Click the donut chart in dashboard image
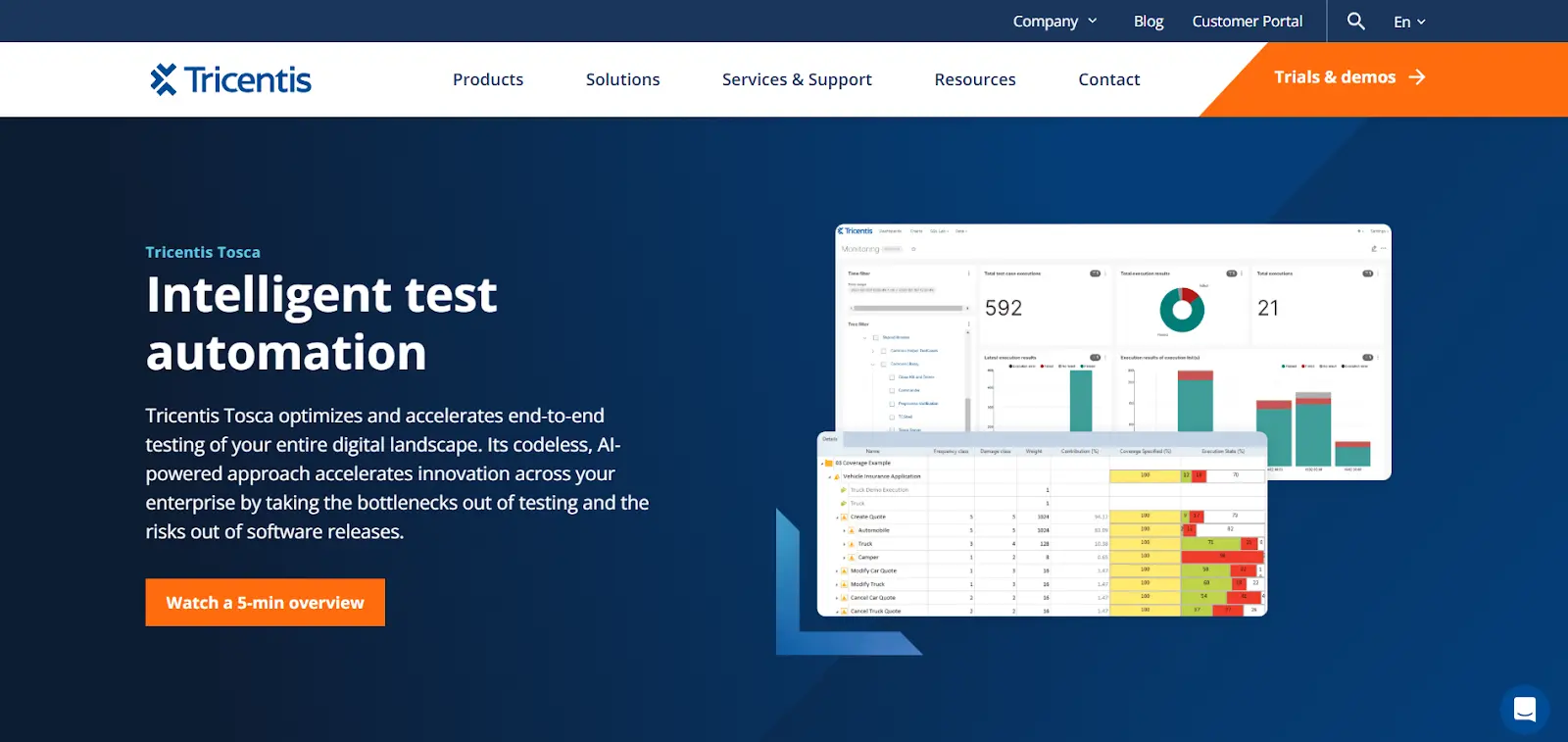1568x742 pixels. 1182,310
